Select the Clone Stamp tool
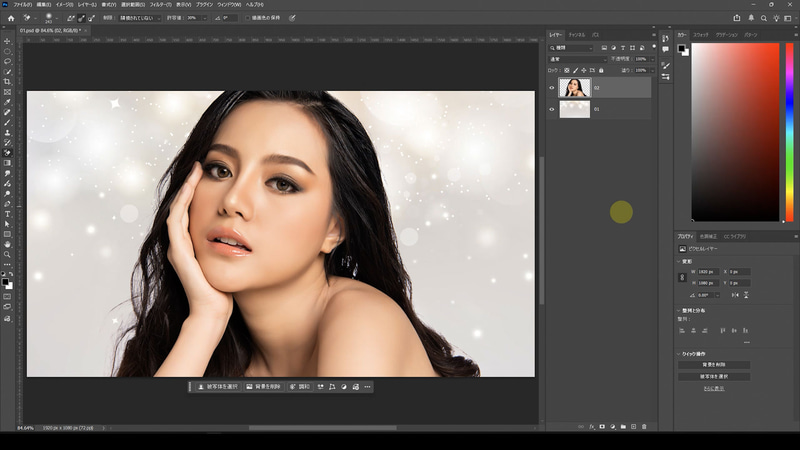Viewport: 800px width, 450px height. click(7, 133)
